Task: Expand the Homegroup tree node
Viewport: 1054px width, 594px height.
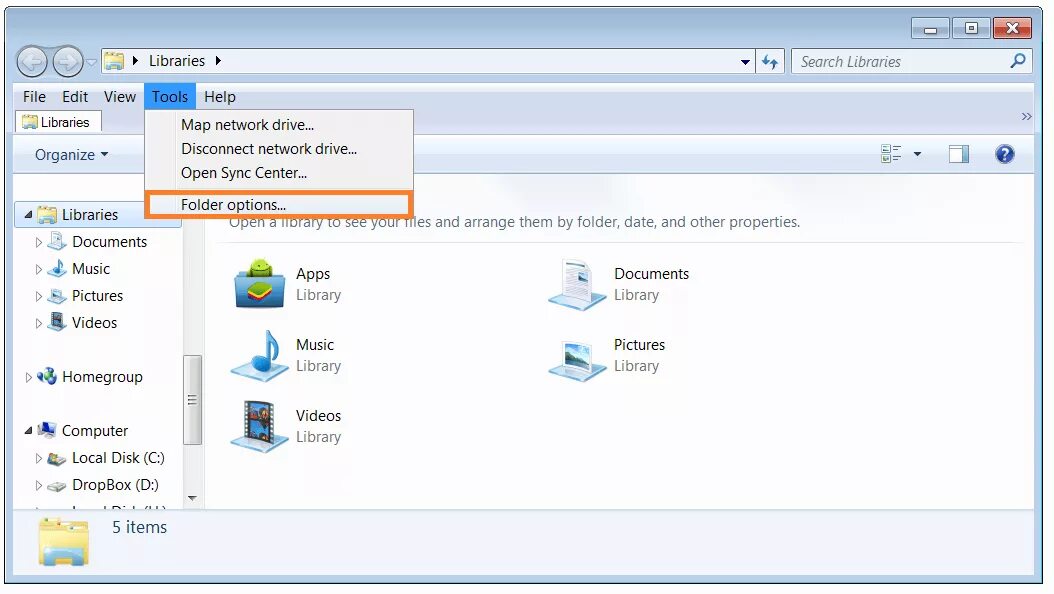Action: click(x=28, y=377)
